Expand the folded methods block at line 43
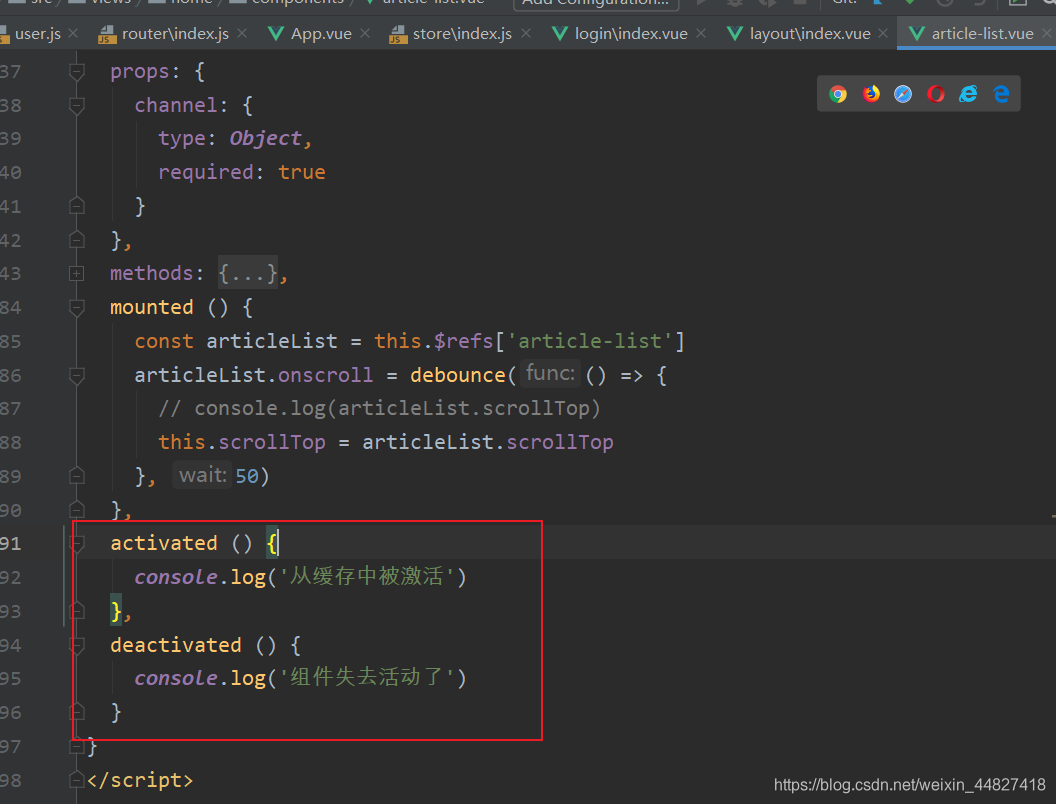This screenshot has height=804, width=1056. click(x=77, y=273)
